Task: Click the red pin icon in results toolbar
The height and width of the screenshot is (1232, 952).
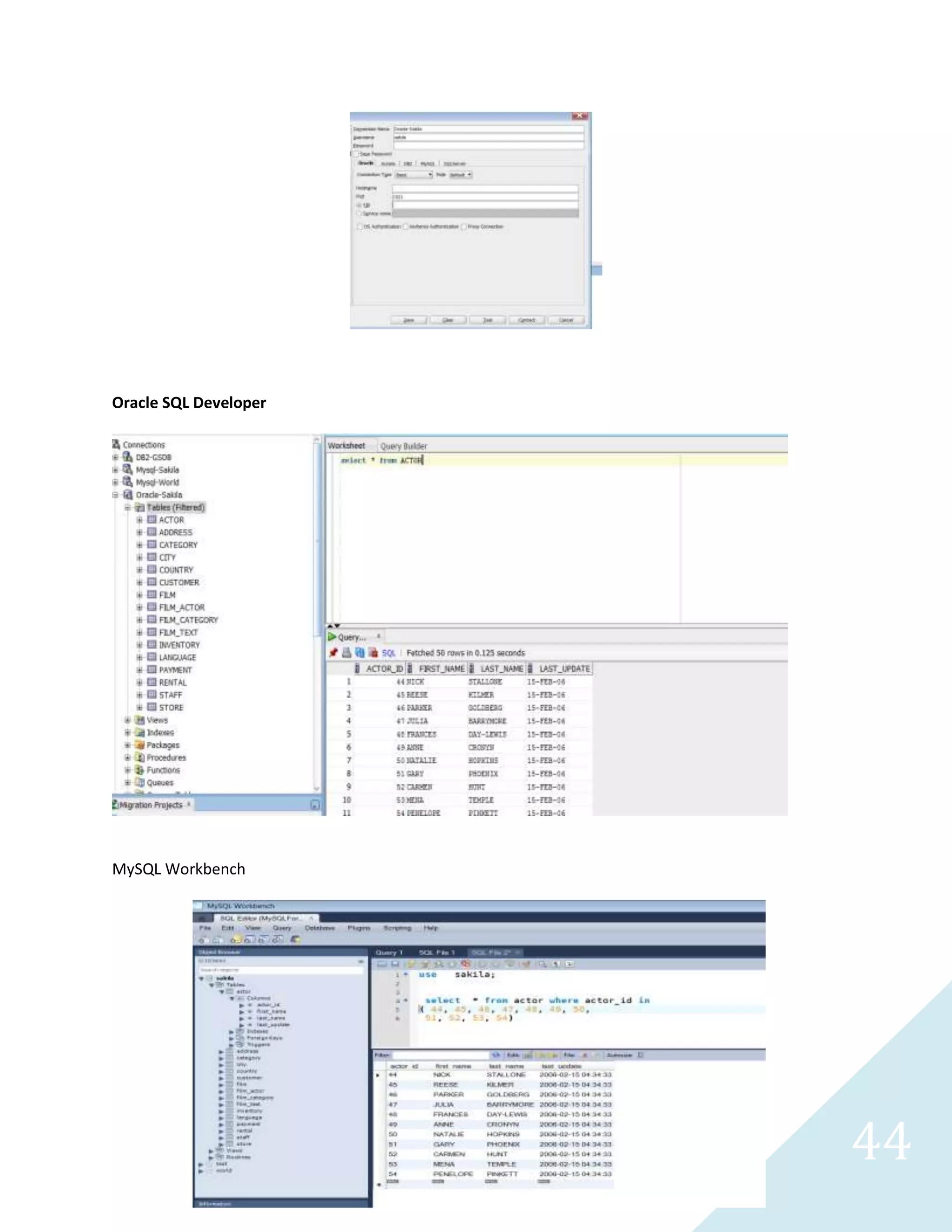Action: 333,653
